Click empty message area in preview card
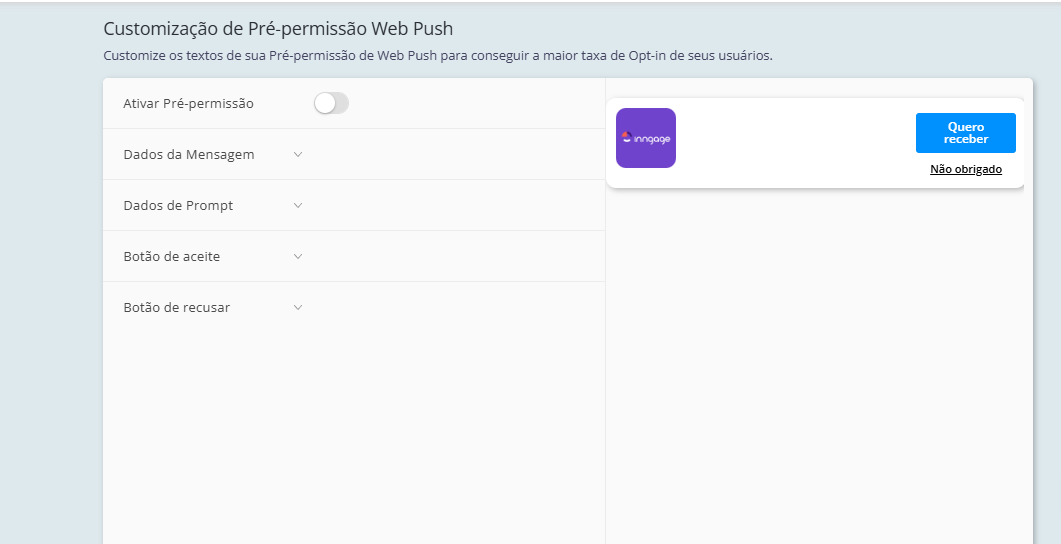The width and height of the screenshot is (1061, 544). (795, 140)
